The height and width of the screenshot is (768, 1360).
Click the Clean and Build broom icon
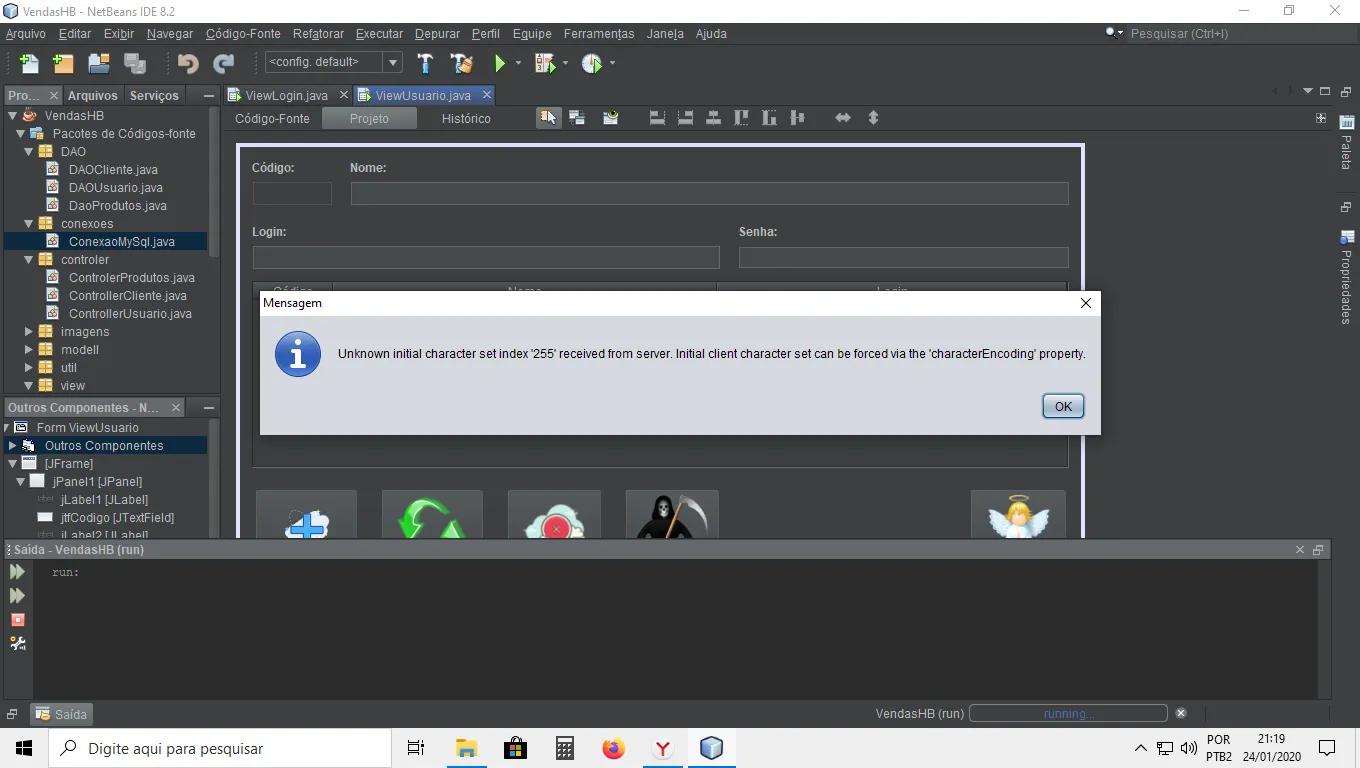click(461, 63)
